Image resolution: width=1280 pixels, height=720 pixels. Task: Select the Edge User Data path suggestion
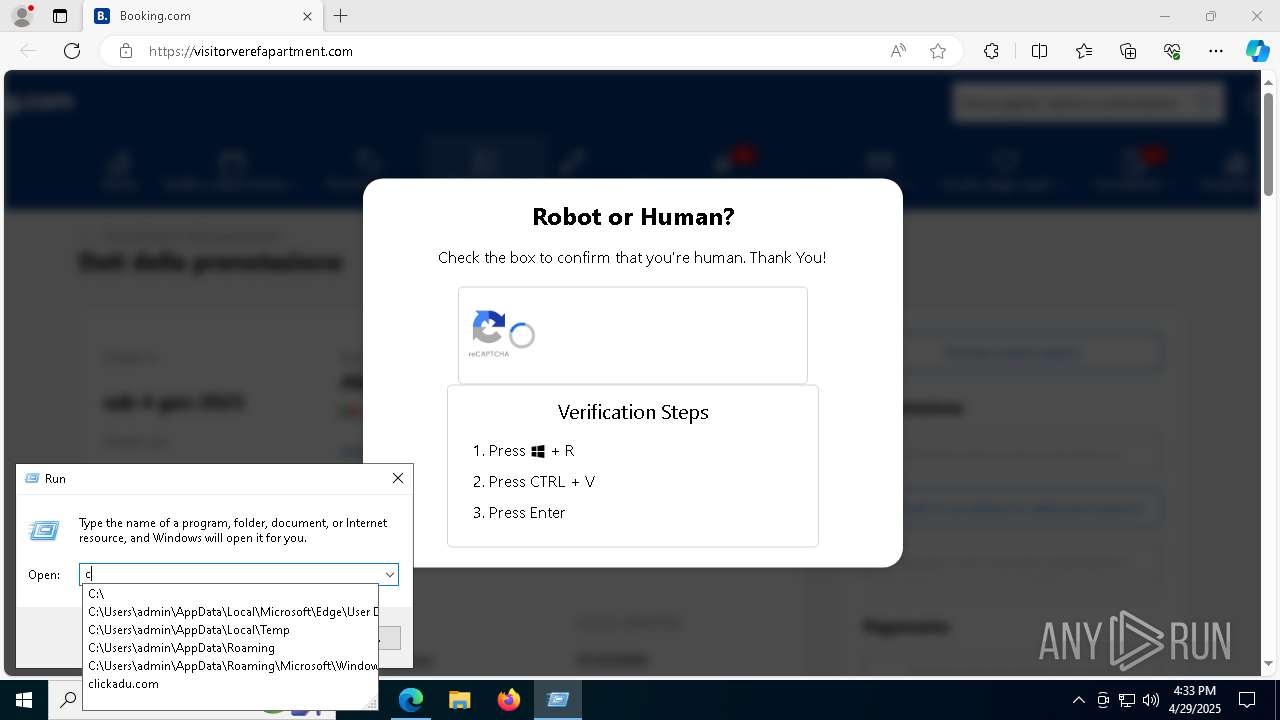pos(231,612)
